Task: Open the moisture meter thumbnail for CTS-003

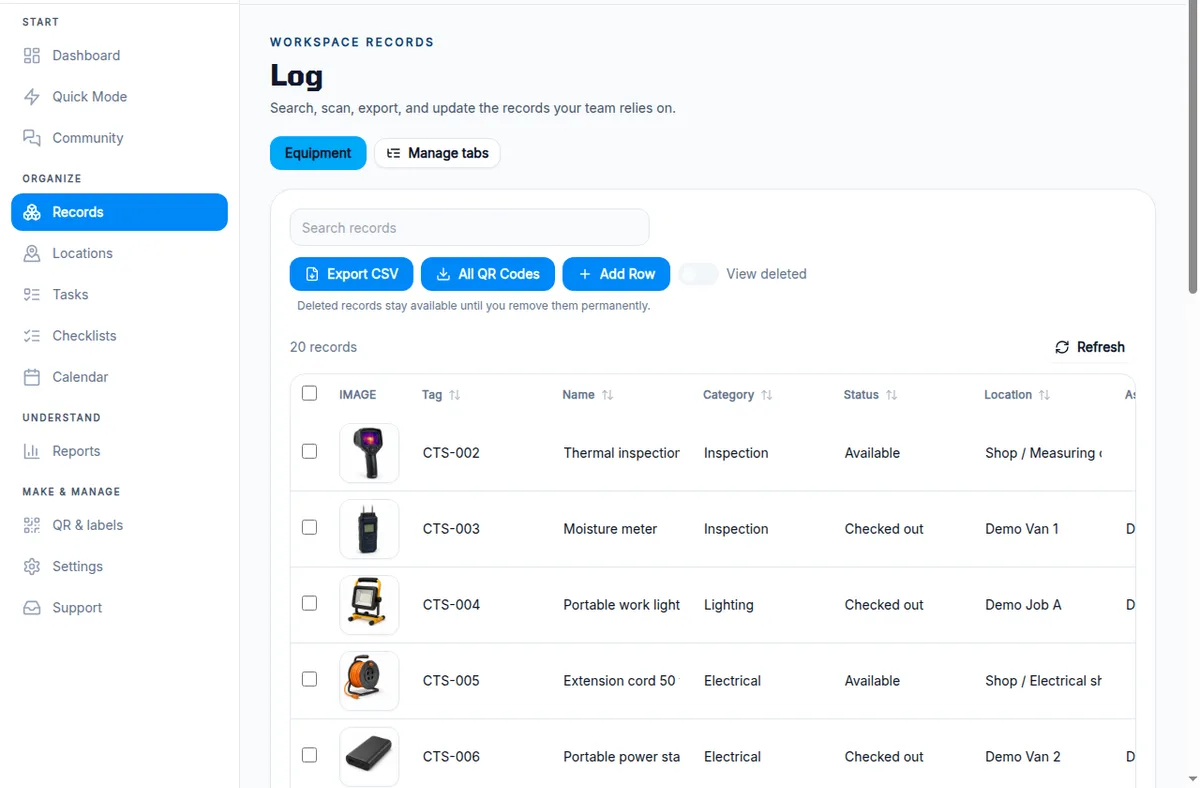Action: pos(369,529)
